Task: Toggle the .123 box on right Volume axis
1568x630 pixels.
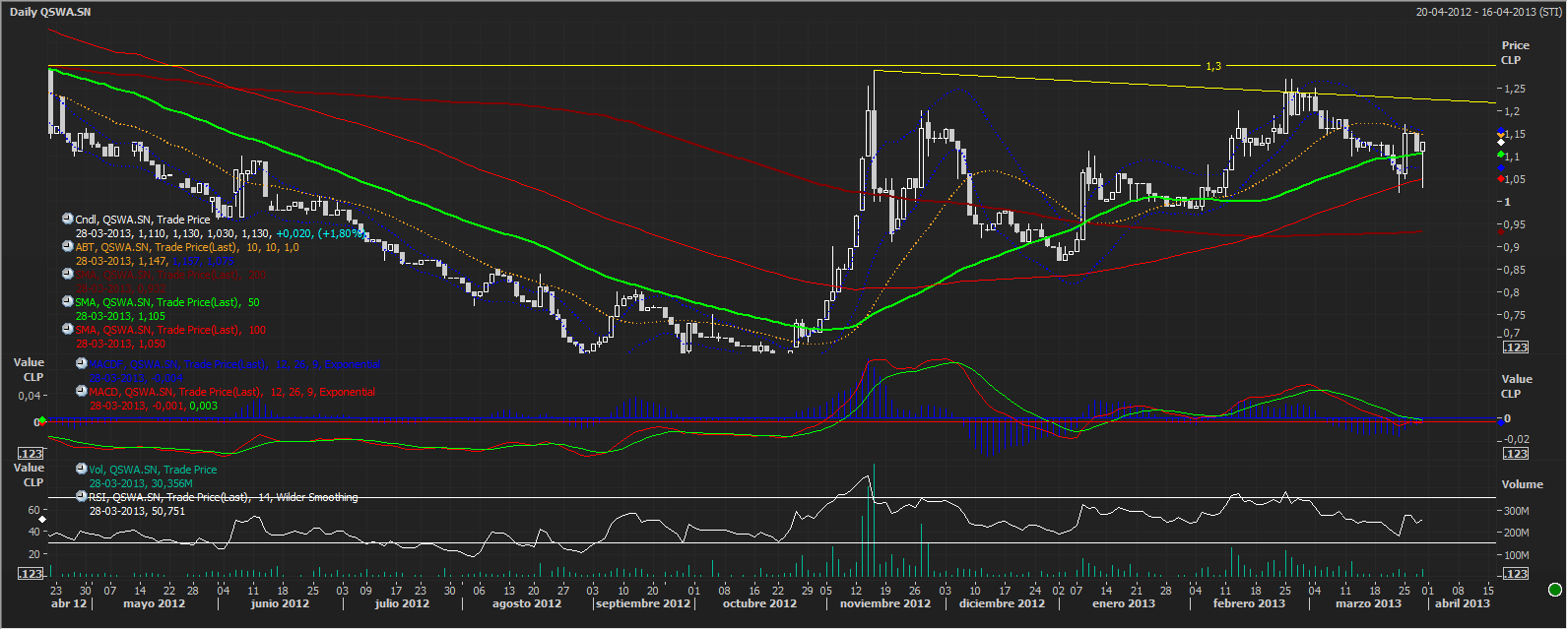Action: (x=1516, y=574)
